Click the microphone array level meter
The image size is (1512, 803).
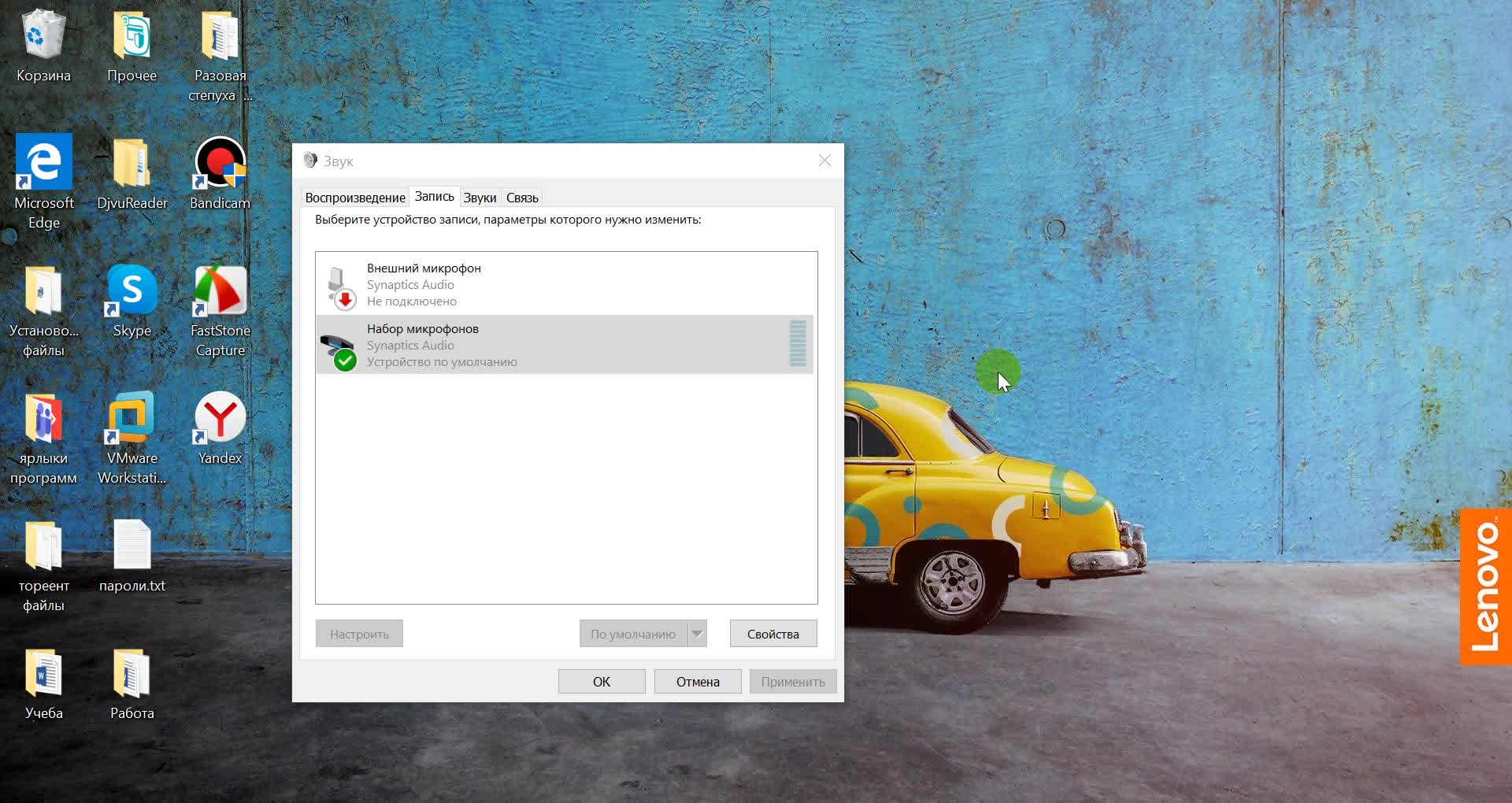798,344
